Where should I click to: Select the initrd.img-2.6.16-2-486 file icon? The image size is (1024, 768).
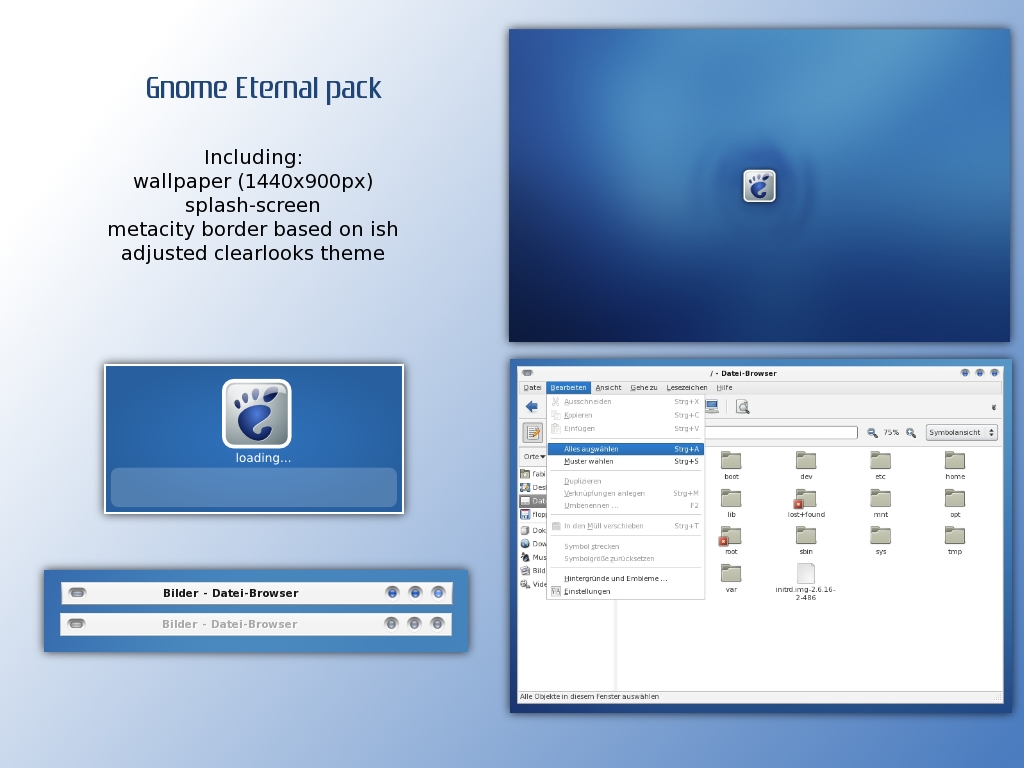click(x=806, y=573)
